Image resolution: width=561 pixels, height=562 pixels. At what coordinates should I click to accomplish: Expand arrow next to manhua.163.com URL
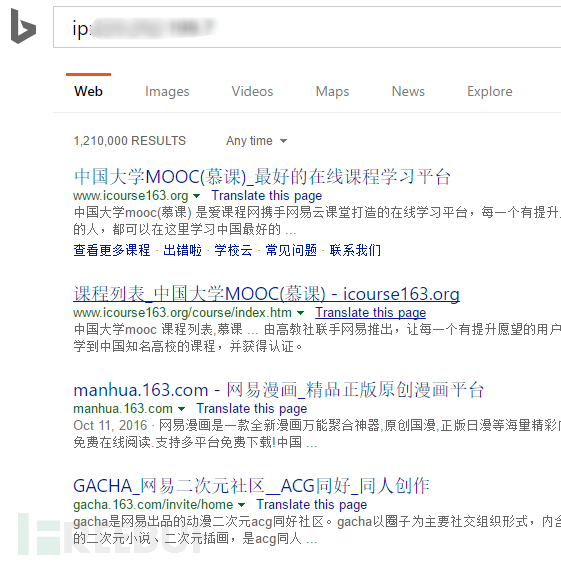coord(181,409)
